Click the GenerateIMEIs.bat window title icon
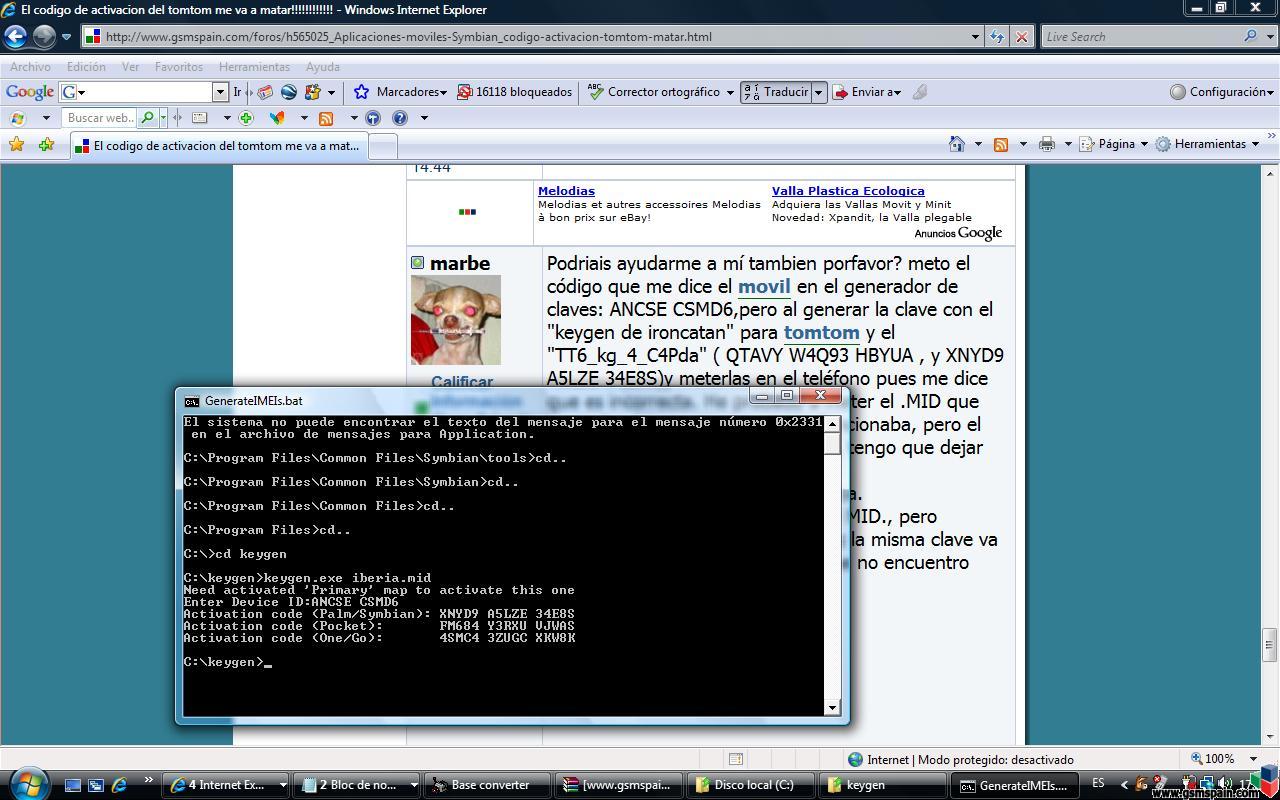This screenshot has width=1280, height=800. pyautogui.click(x=191, y=401)
